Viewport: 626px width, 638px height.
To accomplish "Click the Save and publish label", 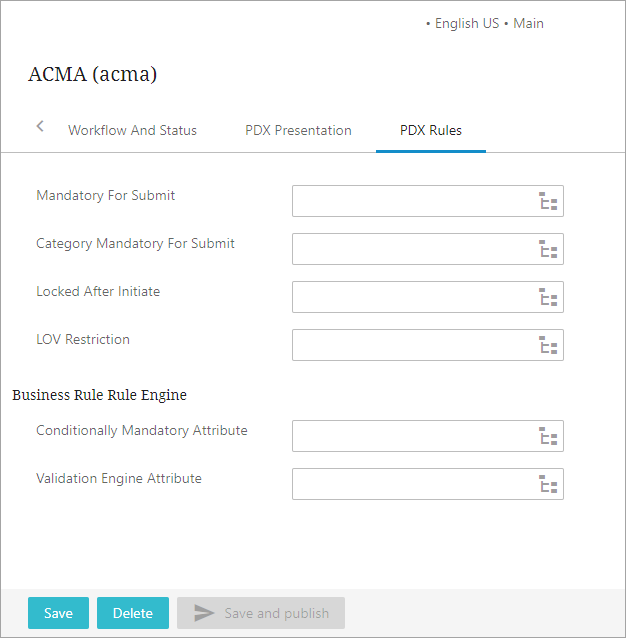I will [x=276, y=613].
